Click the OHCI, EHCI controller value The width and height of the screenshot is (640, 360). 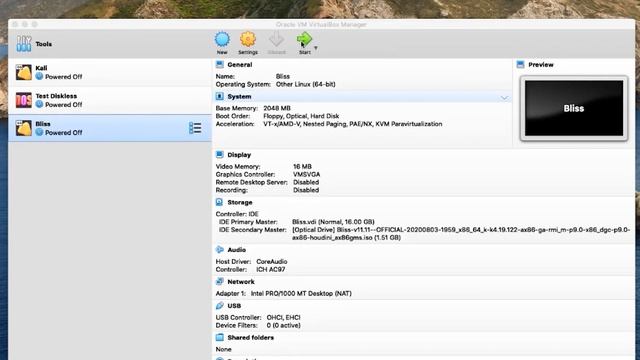pyautogui.click(x=283, y=317)
